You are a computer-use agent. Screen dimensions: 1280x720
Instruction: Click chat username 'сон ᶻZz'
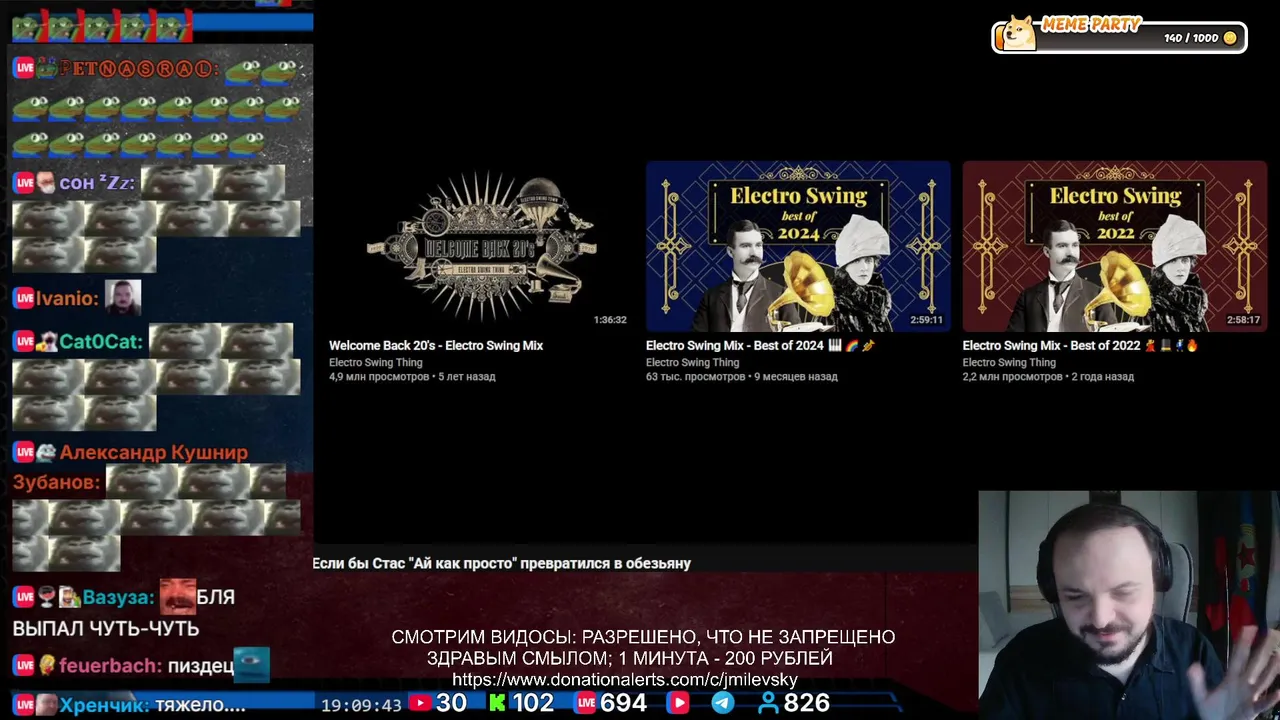[96, 183]
